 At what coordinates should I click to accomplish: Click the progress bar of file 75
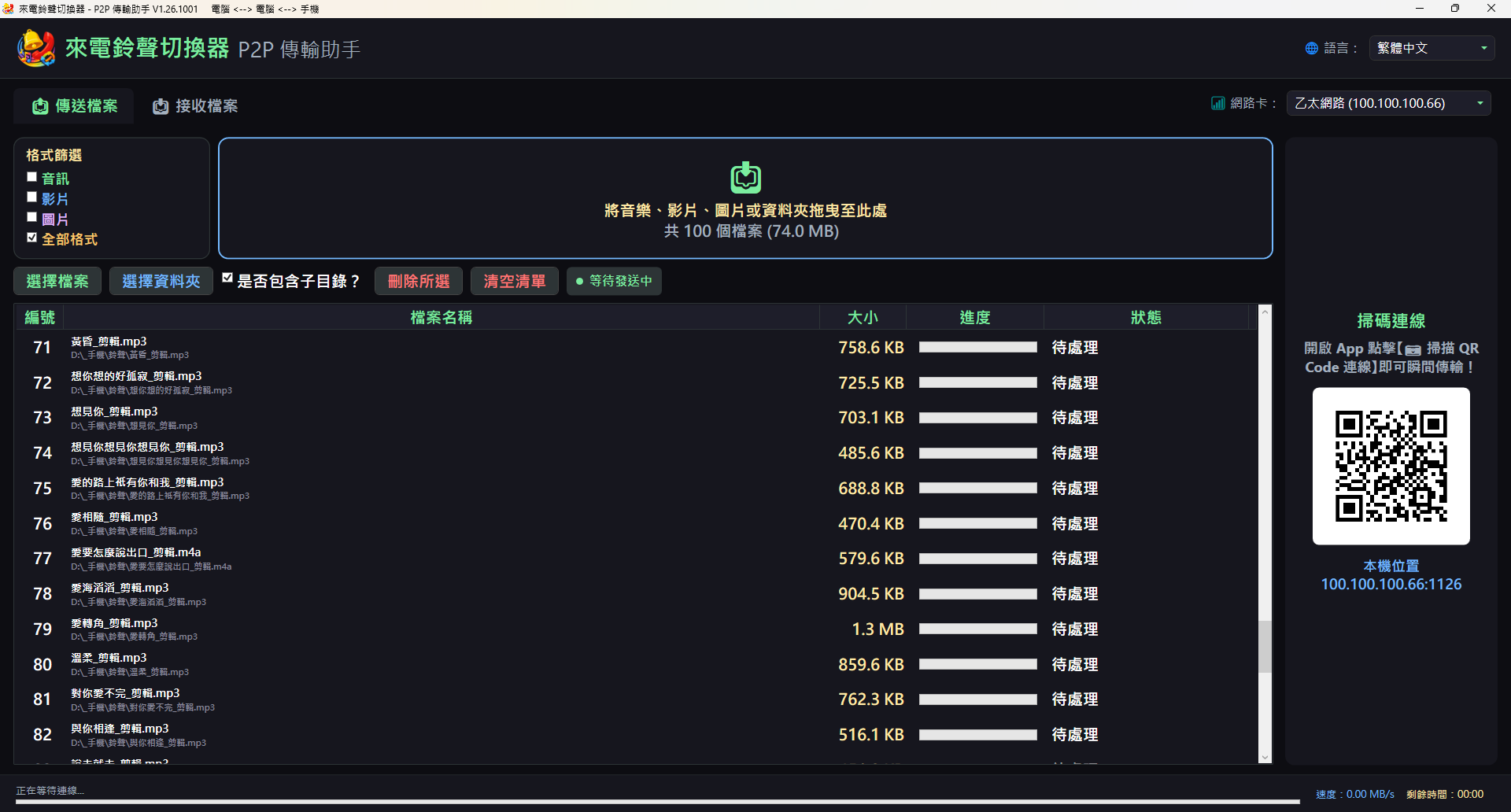pos(977,489)
